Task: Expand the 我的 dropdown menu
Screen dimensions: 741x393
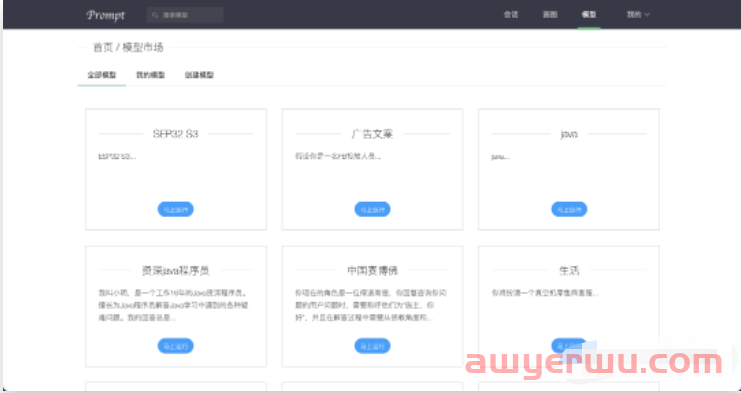Action: click(638, 15)
